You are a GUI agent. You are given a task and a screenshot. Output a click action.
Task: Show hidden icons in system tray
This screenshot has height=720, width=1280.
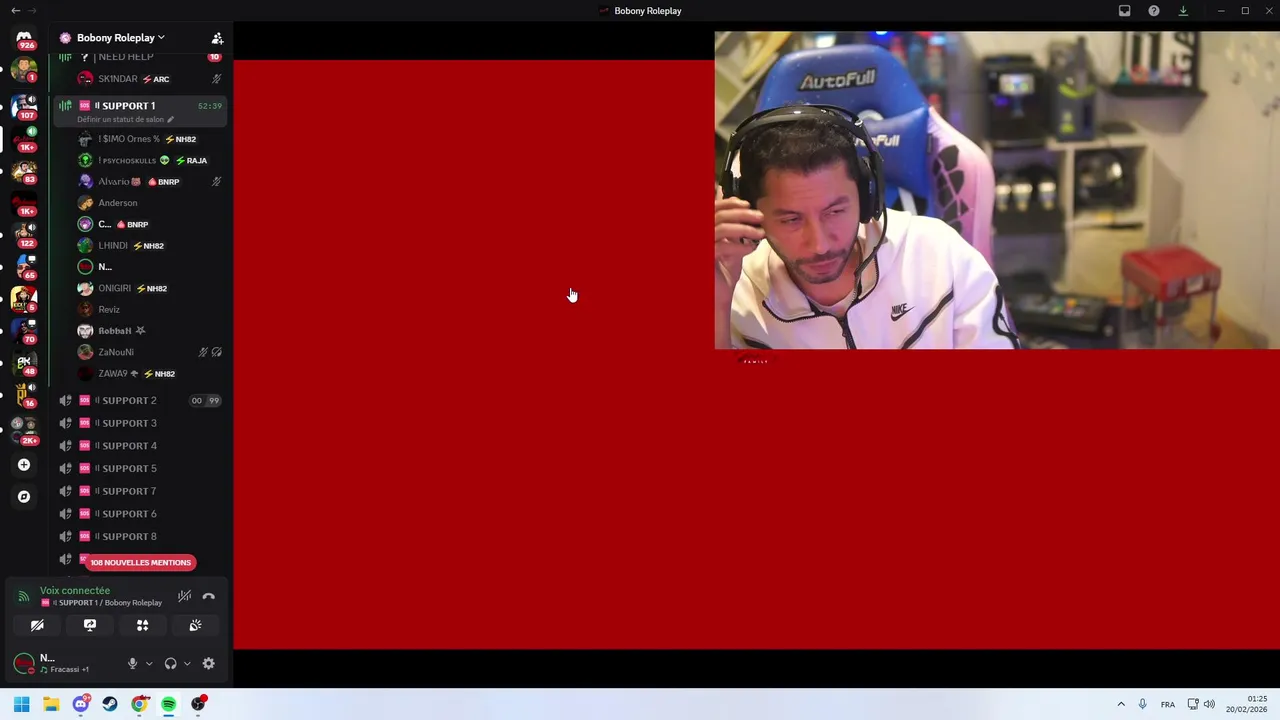pyautogui.click(x=1121, y=704)
